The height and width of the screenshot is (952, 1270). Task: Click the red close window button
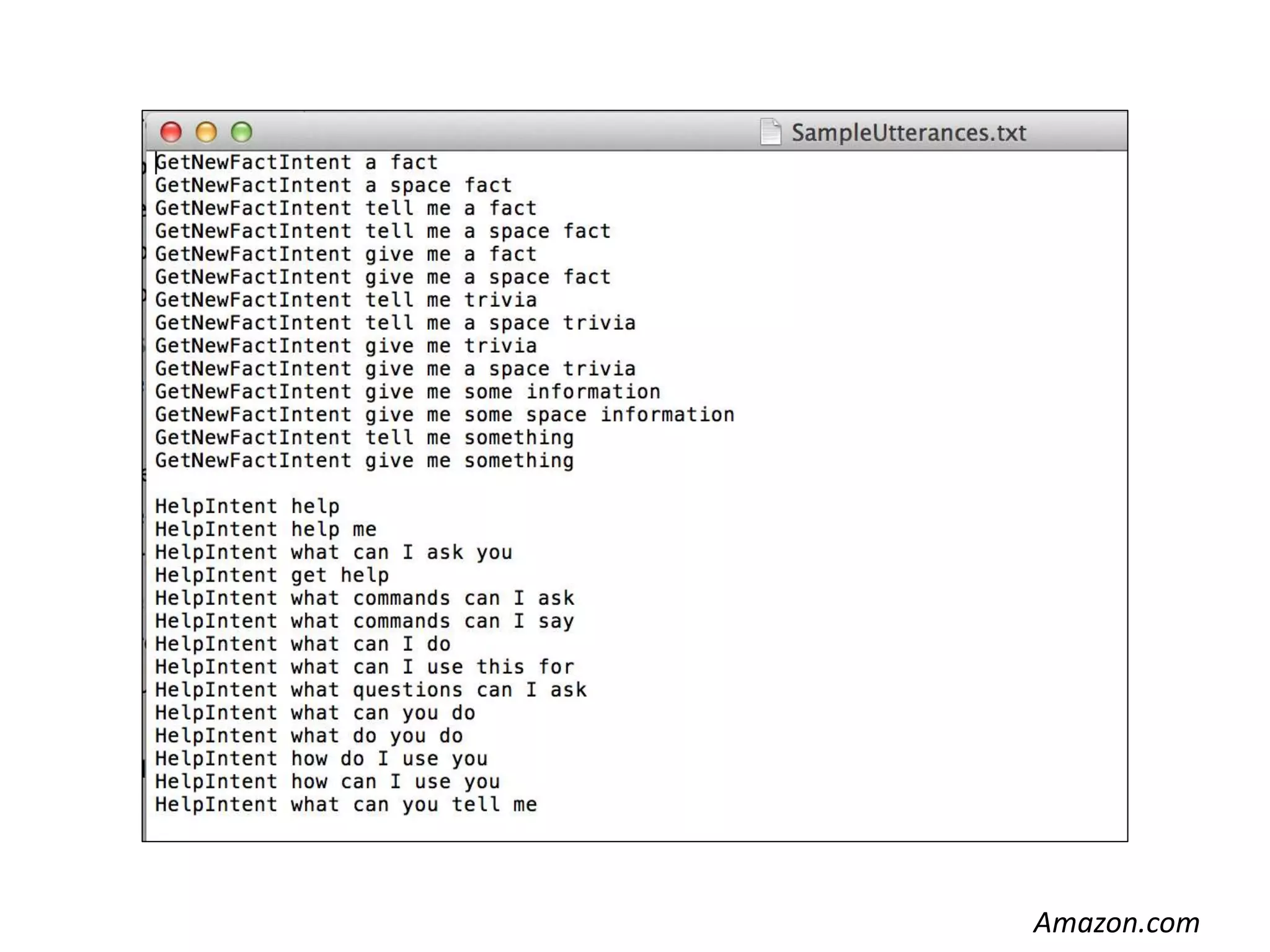[x=171, y=132]
